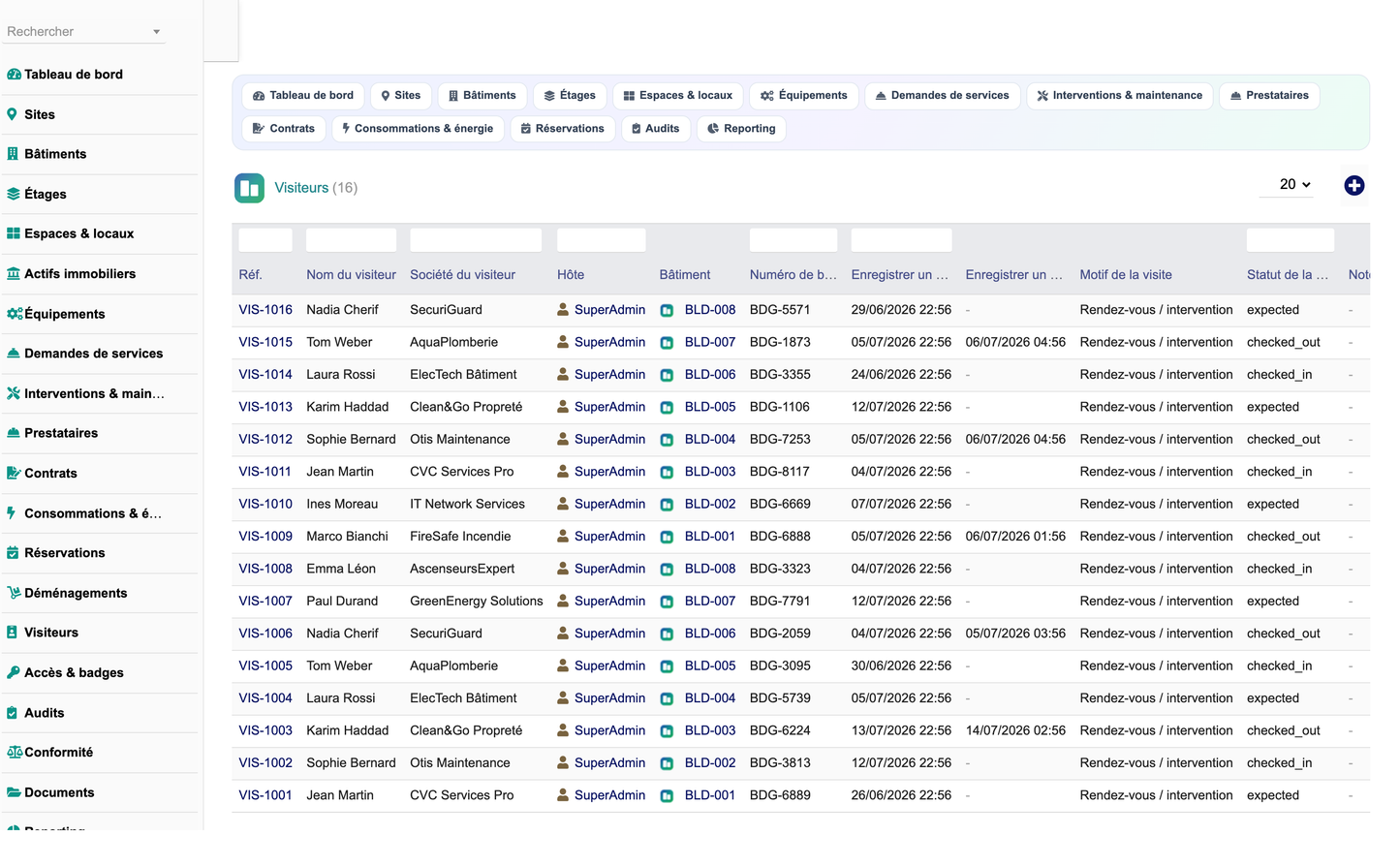
Task: Click building icon next to BLD-008 in first row
Action: coord(667,311)
